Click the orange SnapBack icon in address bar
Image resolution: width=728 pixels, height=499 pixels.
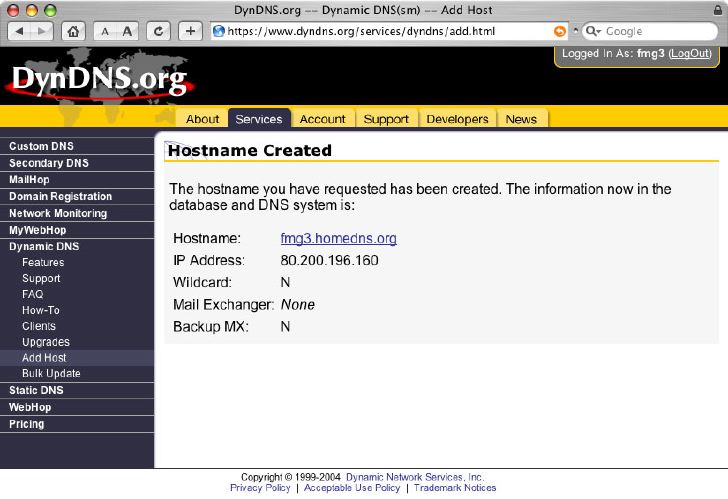click(x=560, y=31)
